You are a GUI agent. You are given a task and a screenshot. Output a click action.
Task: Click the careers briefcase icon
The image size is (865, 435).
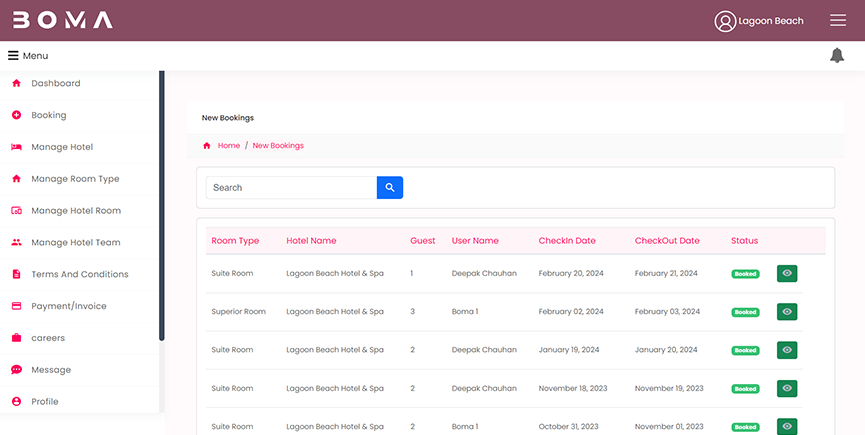coord(16,338)
